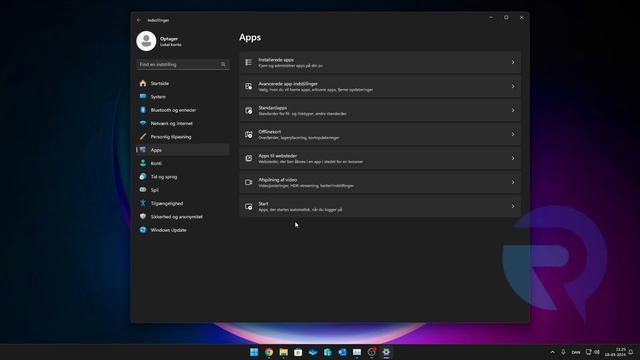640x360 pixels.
Task: Expand Apps til websteder chevron
Action: (513, 158)
